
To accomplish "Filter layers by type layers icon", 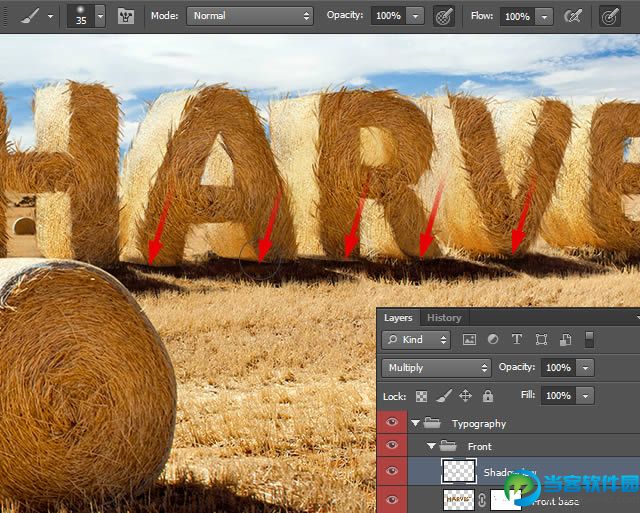I will [517, 340].
